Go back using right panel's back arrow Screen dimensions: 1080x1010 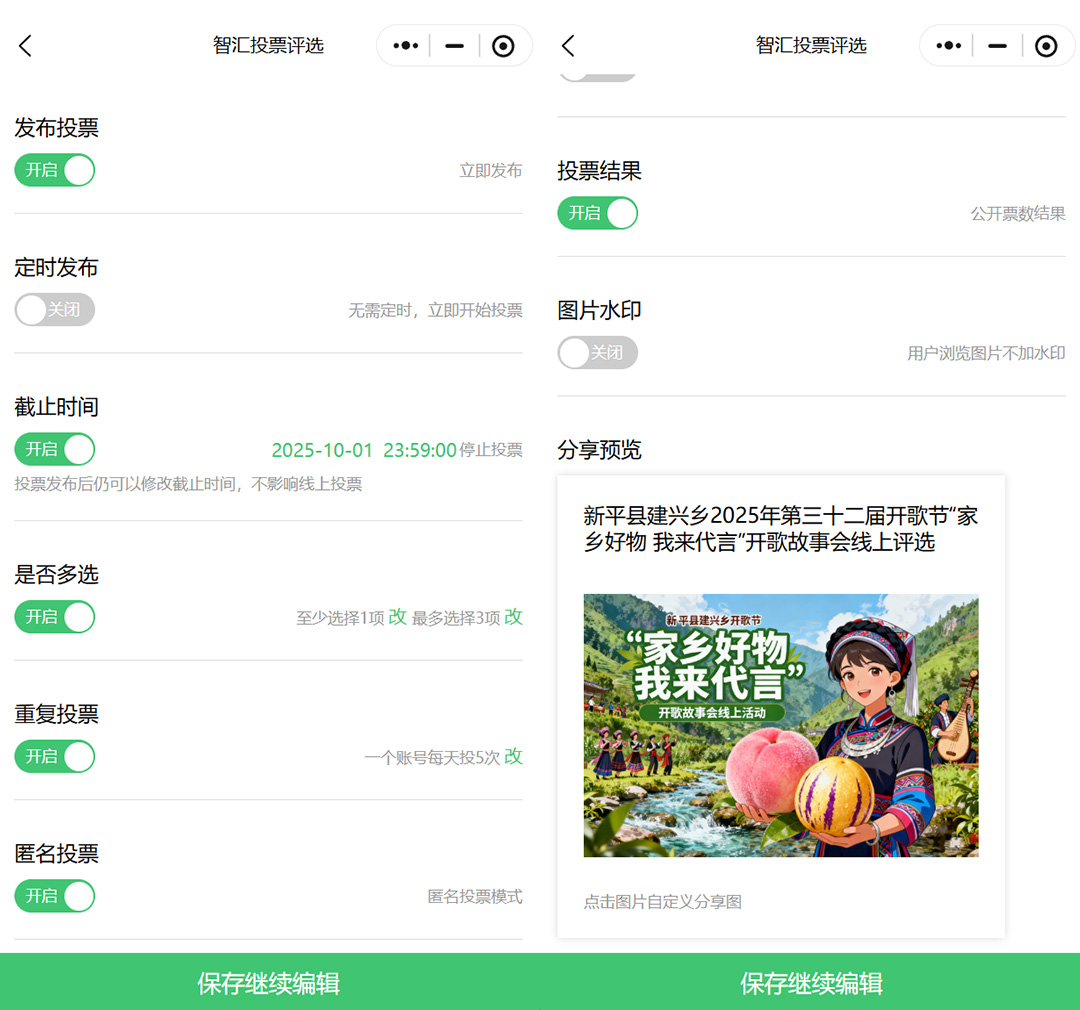(x=568, y=46)
